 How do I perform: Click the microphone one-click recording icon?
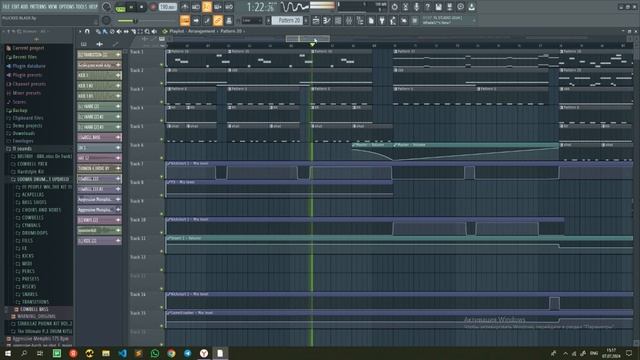pyautogui.click(x=416, y=7)
